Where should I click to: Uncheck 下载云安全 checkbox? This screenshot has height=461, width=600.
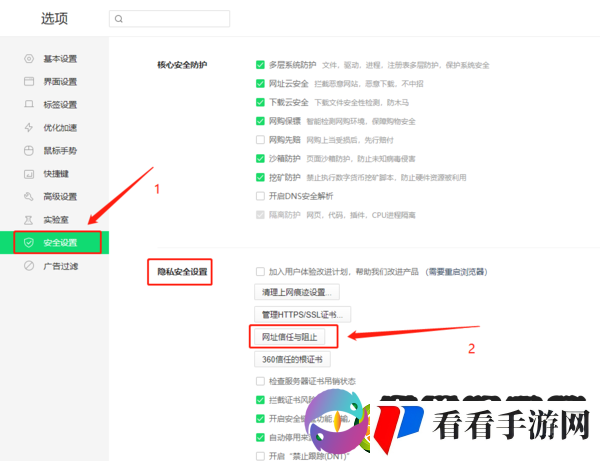[x=260, y=102]
